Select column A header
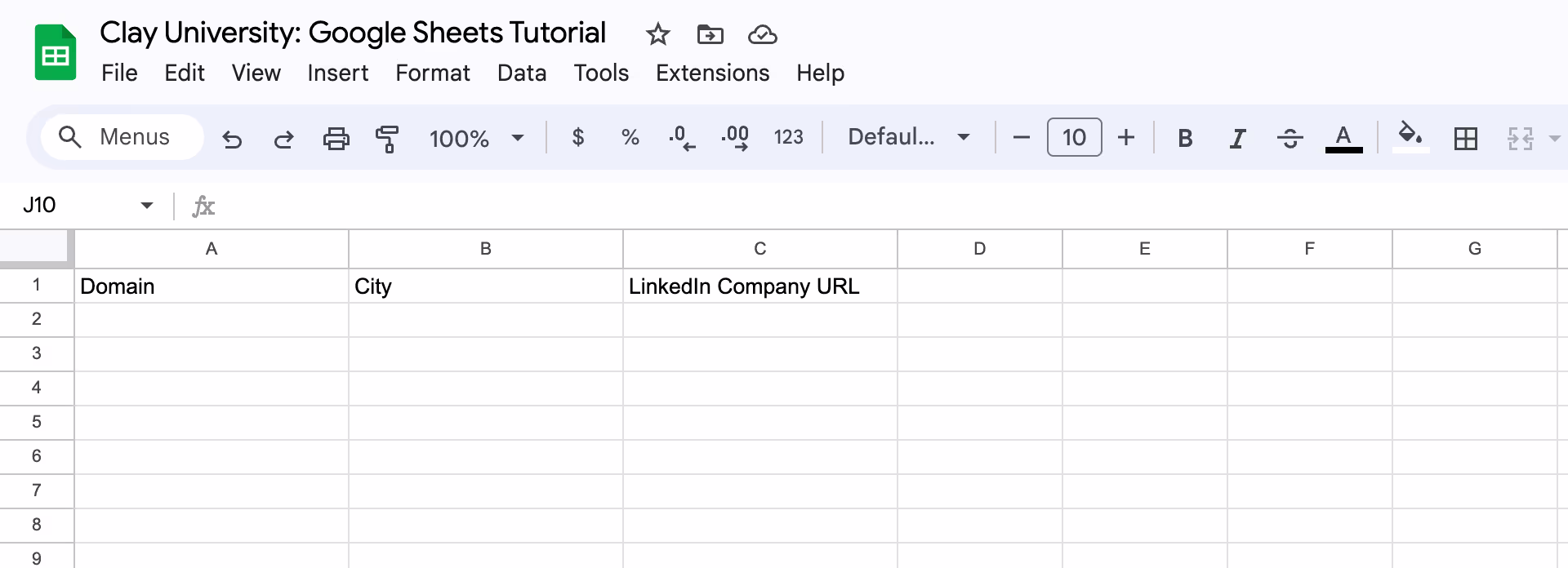The height and width of the screenshot is (568, 1568). (x=212, y=249)
